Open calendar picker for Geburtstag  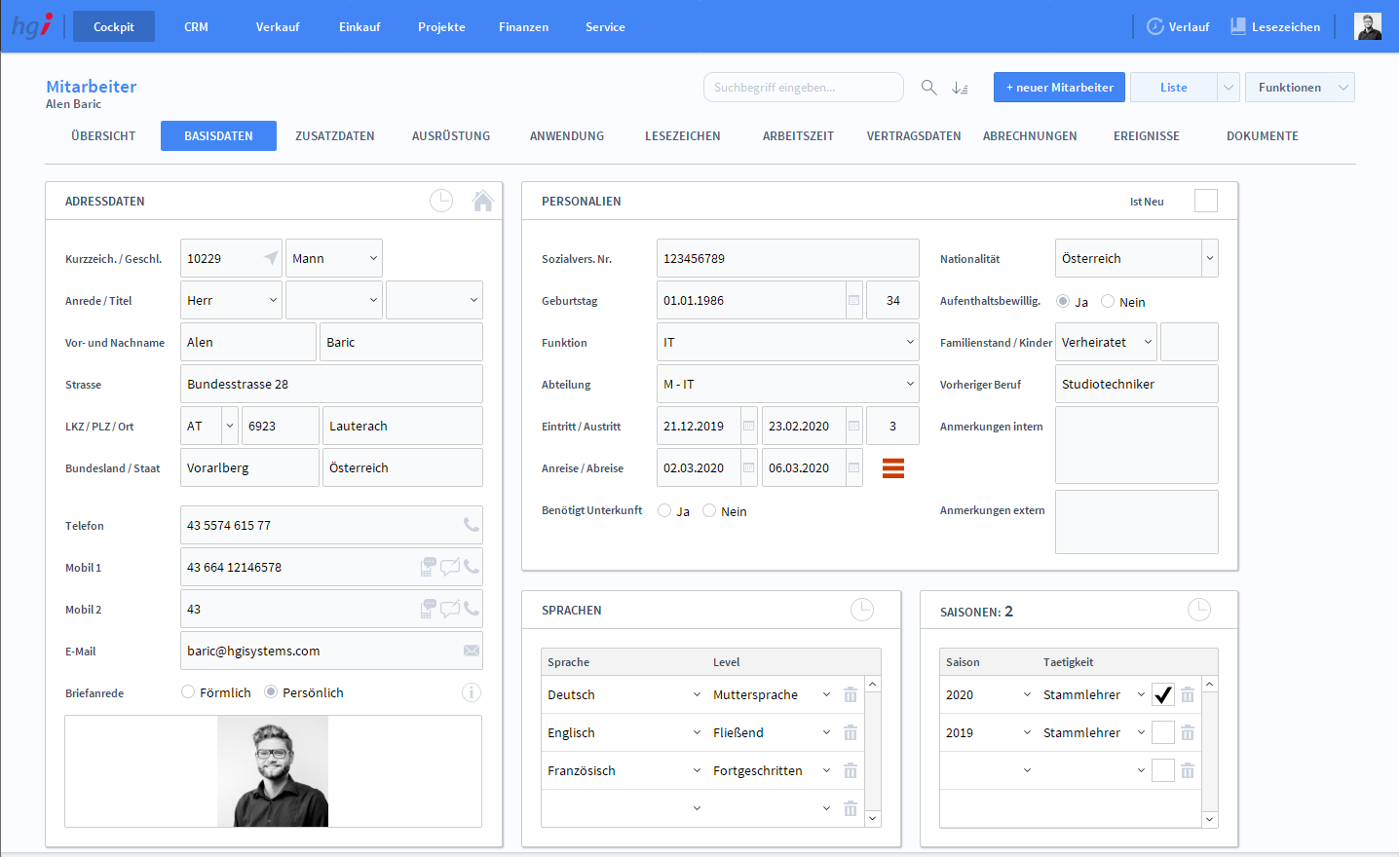[x=853, y=301]
